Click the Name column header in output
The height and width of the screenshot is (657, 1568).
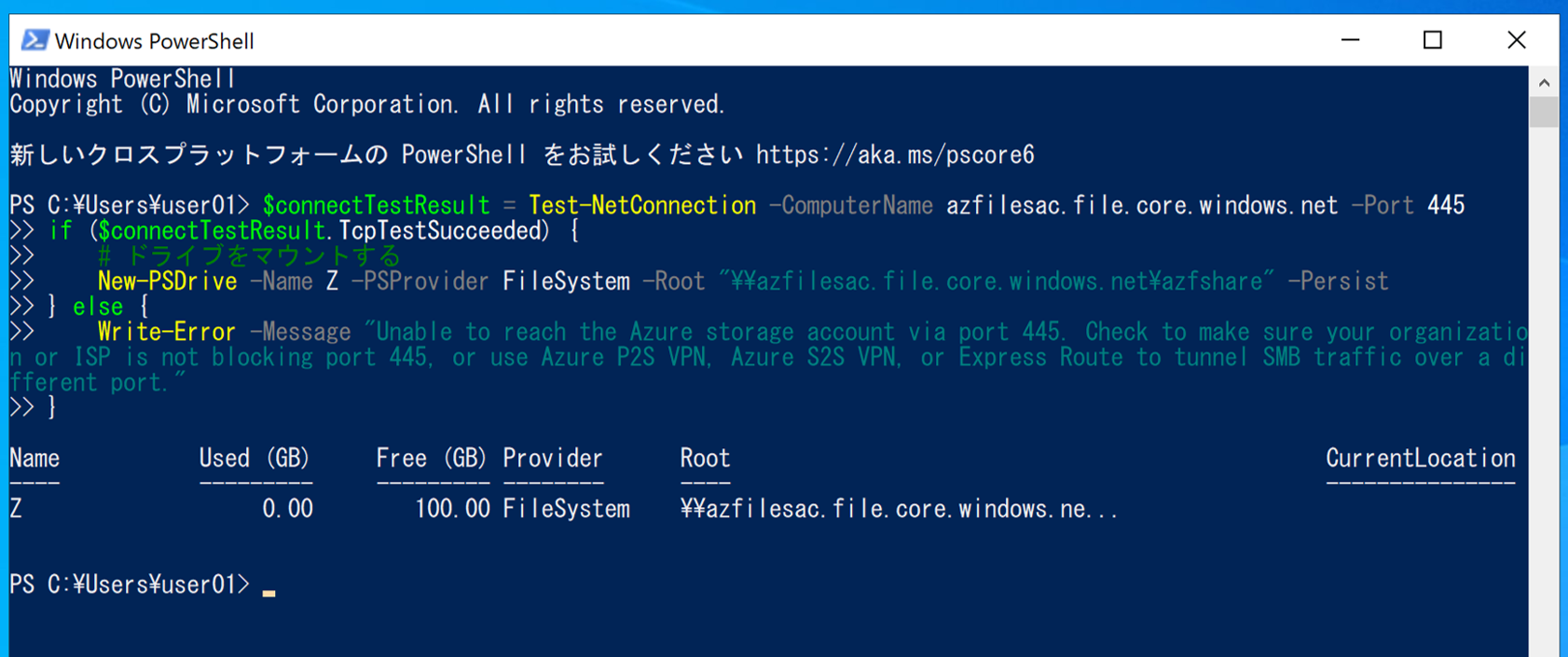point(34,459)
